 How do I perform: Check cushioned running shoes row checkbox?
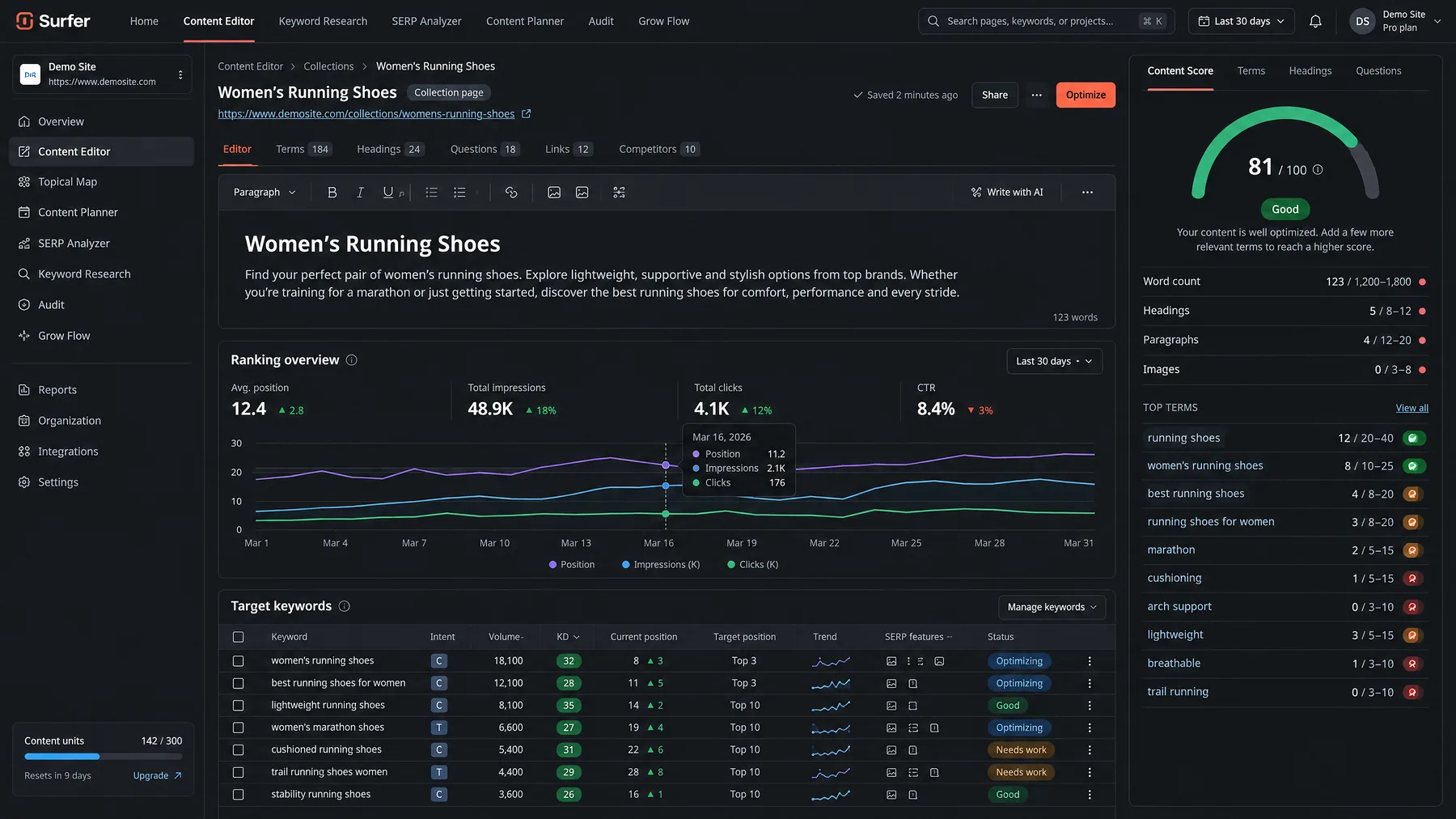click(x=238, y=750)
